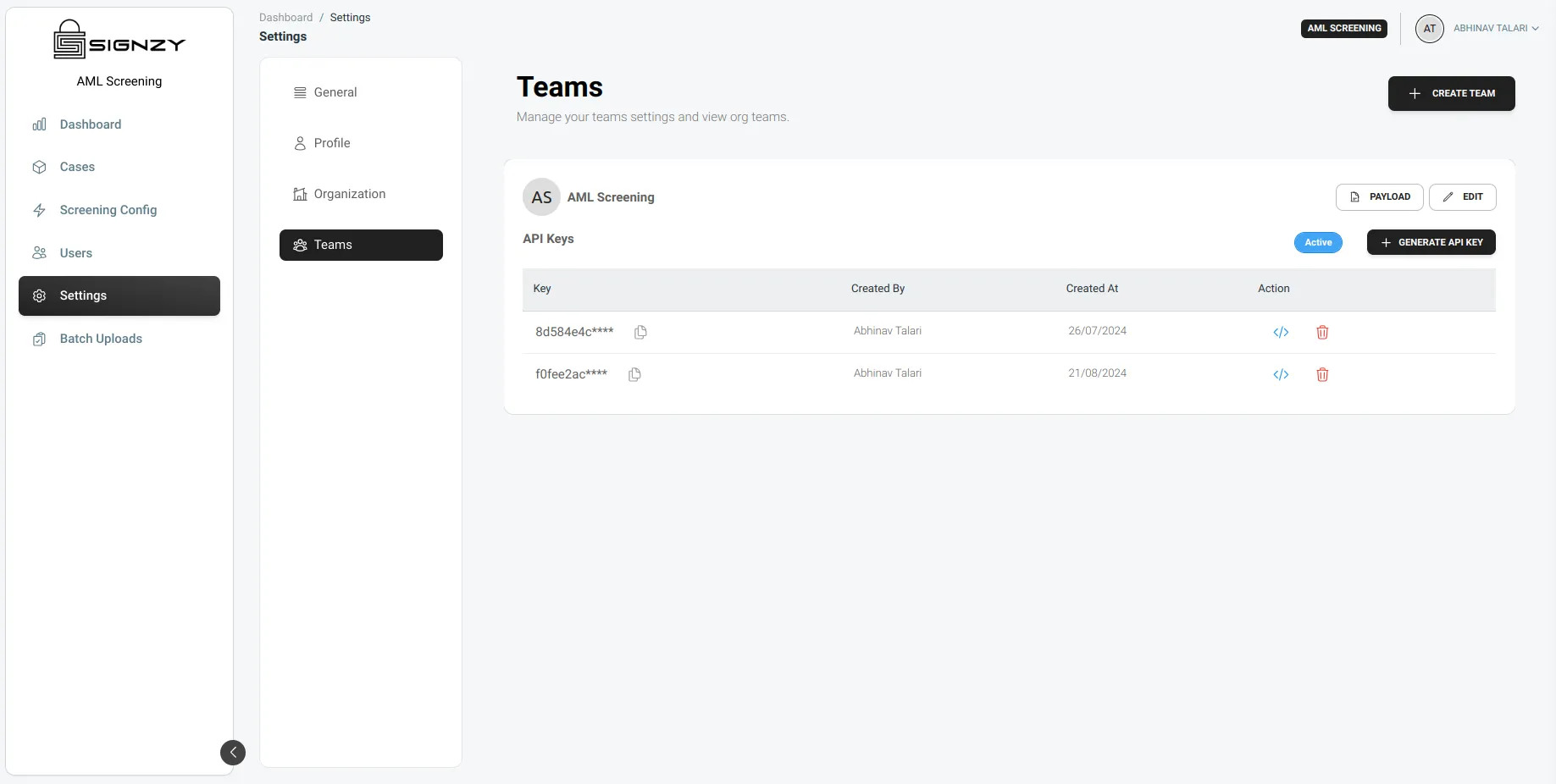
Task: Open Organization settings tab
Action: (x=361, y=194)
